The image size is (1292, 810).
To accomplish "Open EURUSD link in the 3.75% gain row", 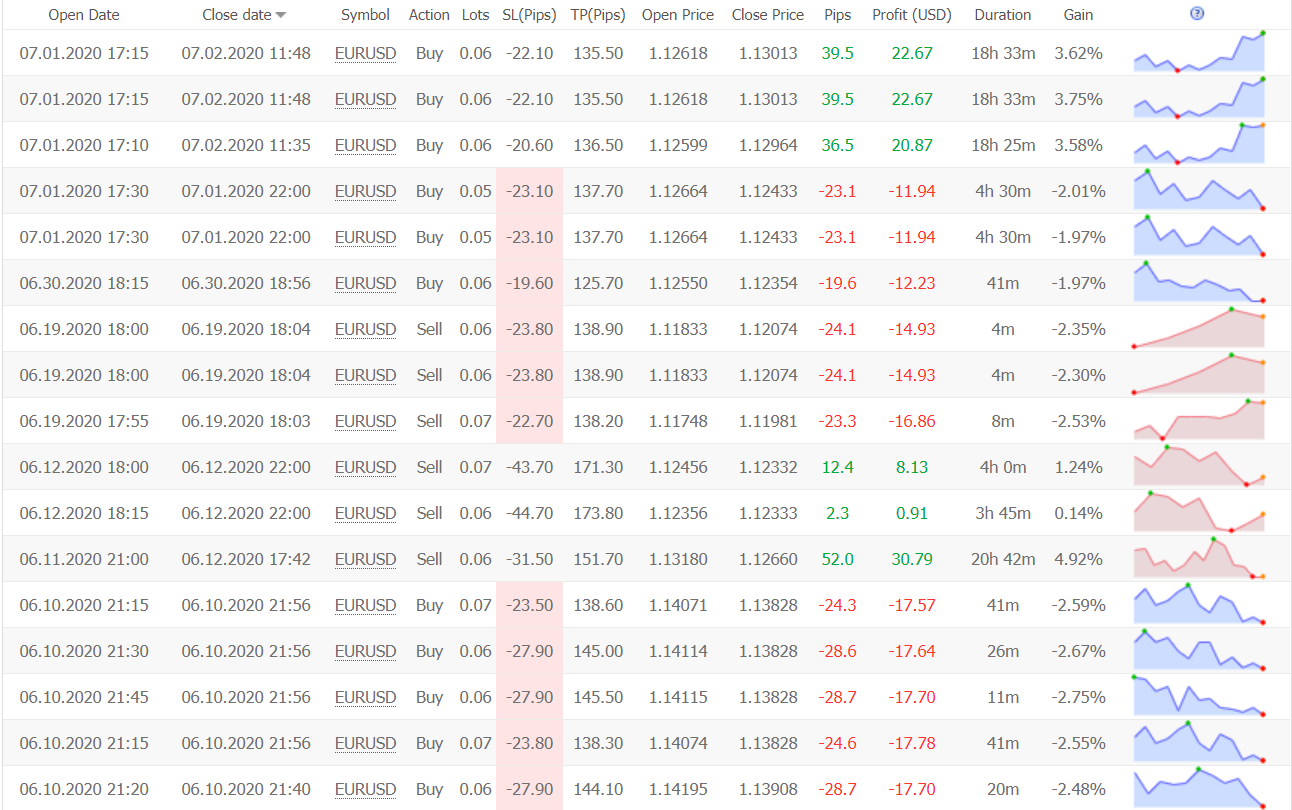I will (365, 99).
